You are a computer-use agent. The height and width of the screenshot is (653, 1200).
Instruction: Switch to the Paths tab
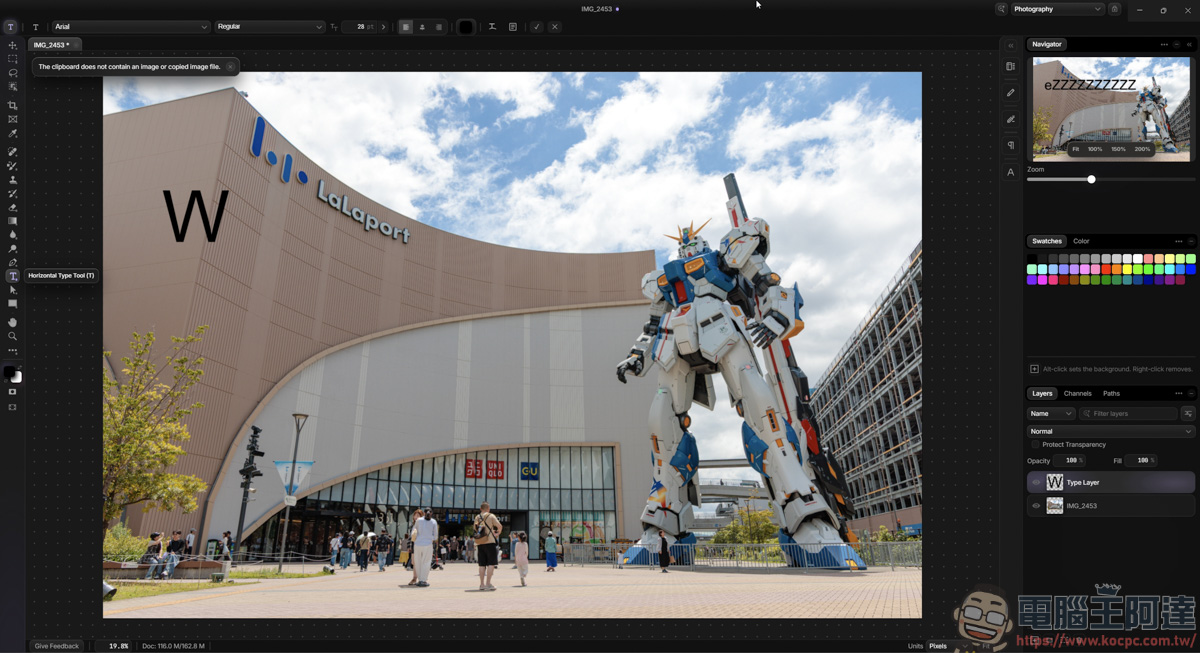pyautogui.click(x=1111, y=393)
